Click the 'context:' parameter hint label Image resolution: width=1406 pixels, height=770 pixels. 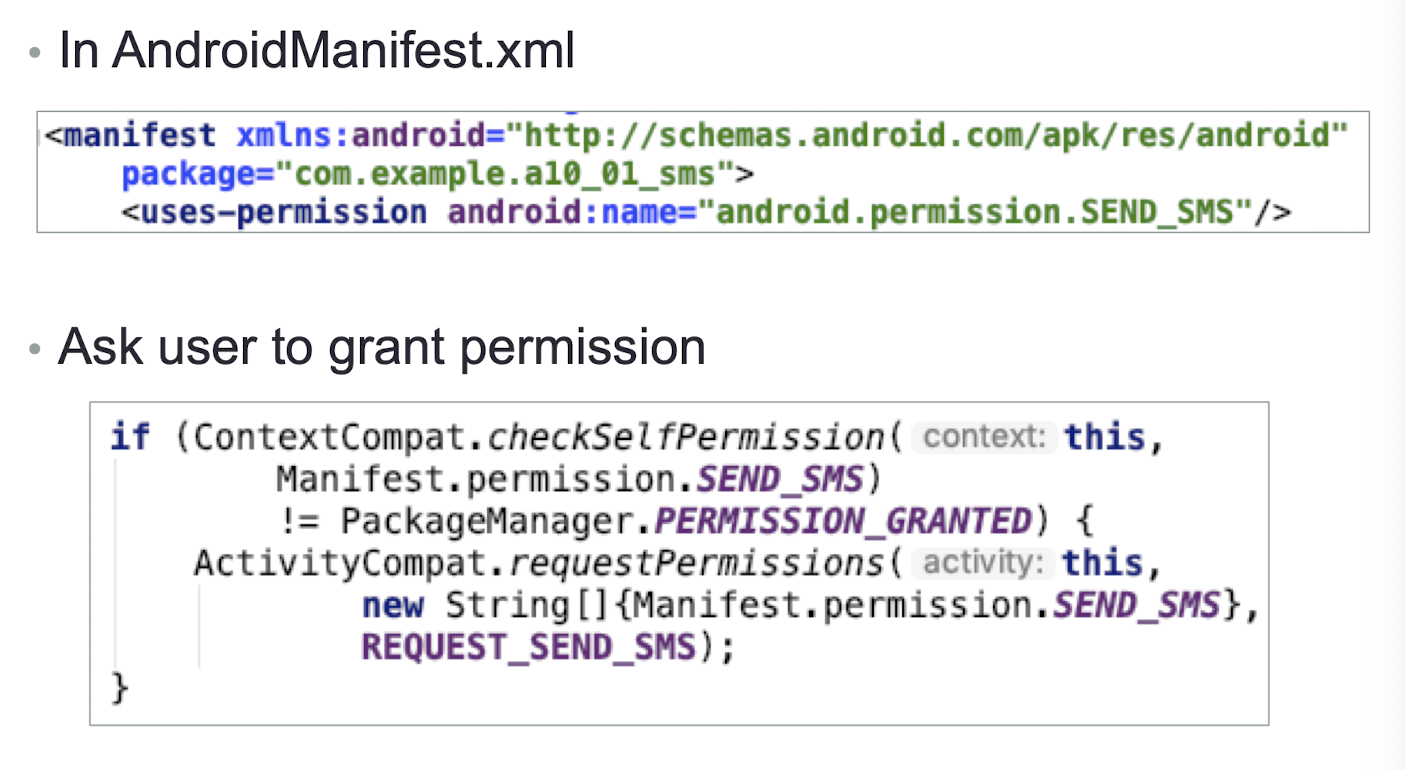[x=984, y=437]
